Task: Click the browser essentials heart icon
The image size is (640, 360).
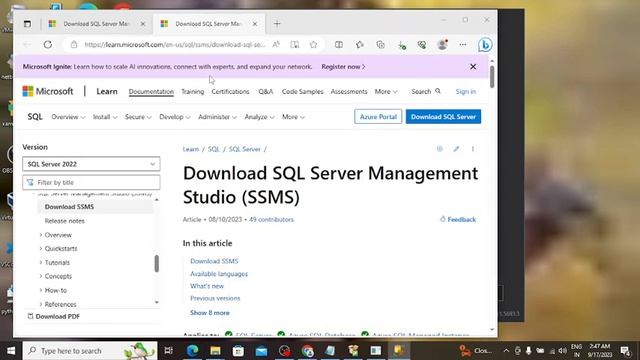Action: 422,44
